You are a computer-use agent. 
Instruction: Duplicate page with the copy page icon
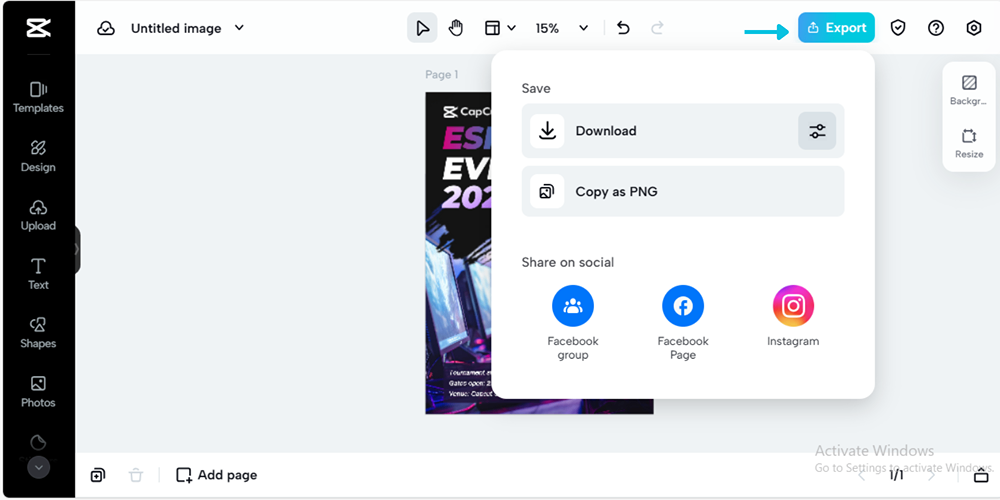[98, 474]
